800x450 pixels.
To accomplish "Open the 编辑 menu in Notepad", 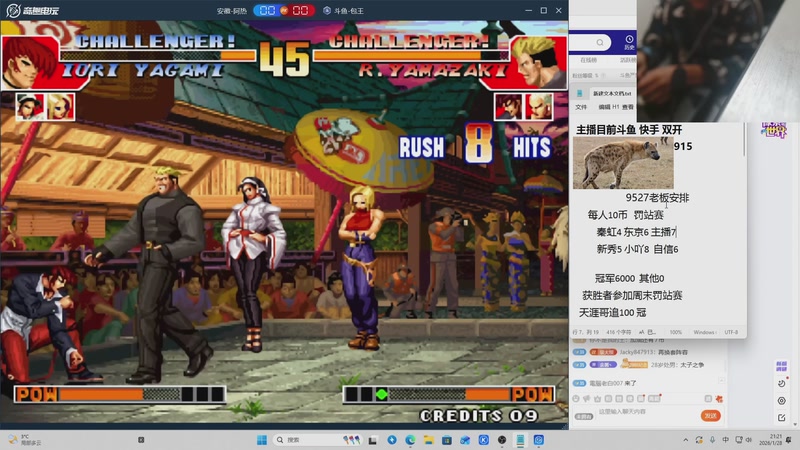I will [604, 107].
